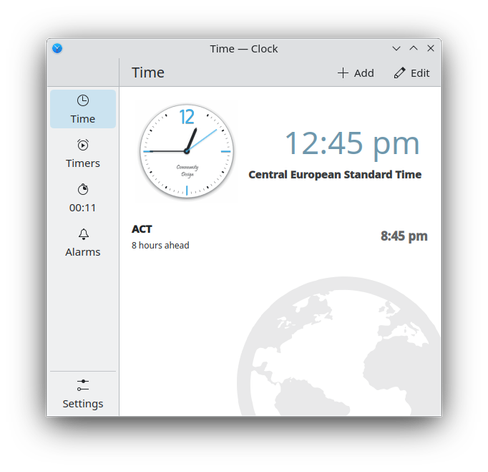Click Add to add a timezone
Screen dimensions: 488x472
point(356,73)
